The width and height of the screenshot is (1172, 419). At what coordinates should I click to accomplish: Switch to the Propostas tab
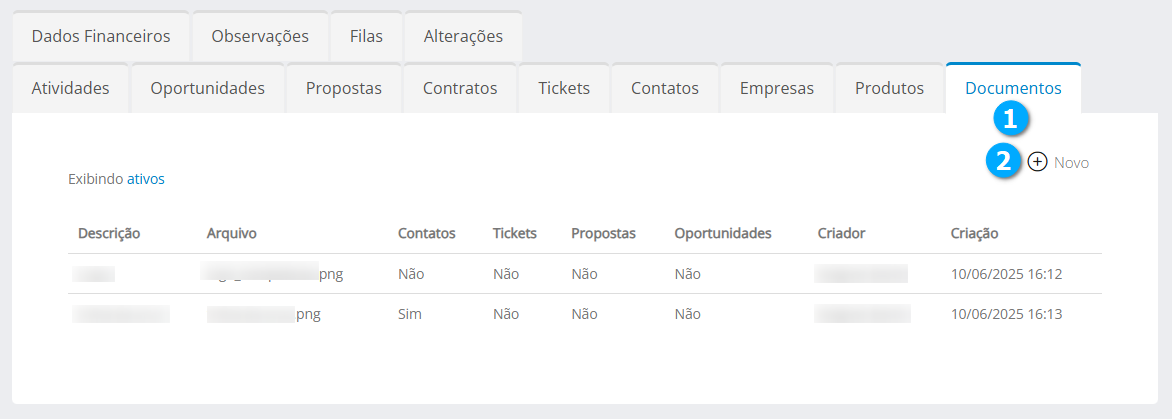(x=344, y=88)
